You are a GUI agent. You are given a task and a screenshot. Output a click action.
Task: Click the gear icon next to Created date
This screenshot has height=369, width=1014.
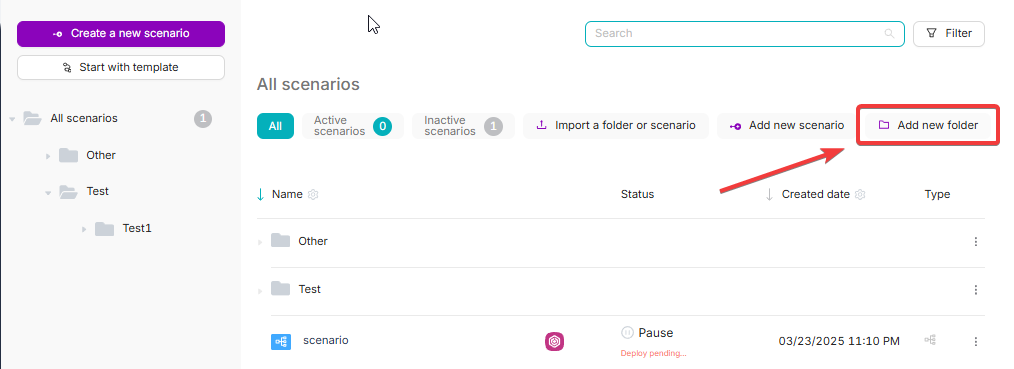(860, 195)
